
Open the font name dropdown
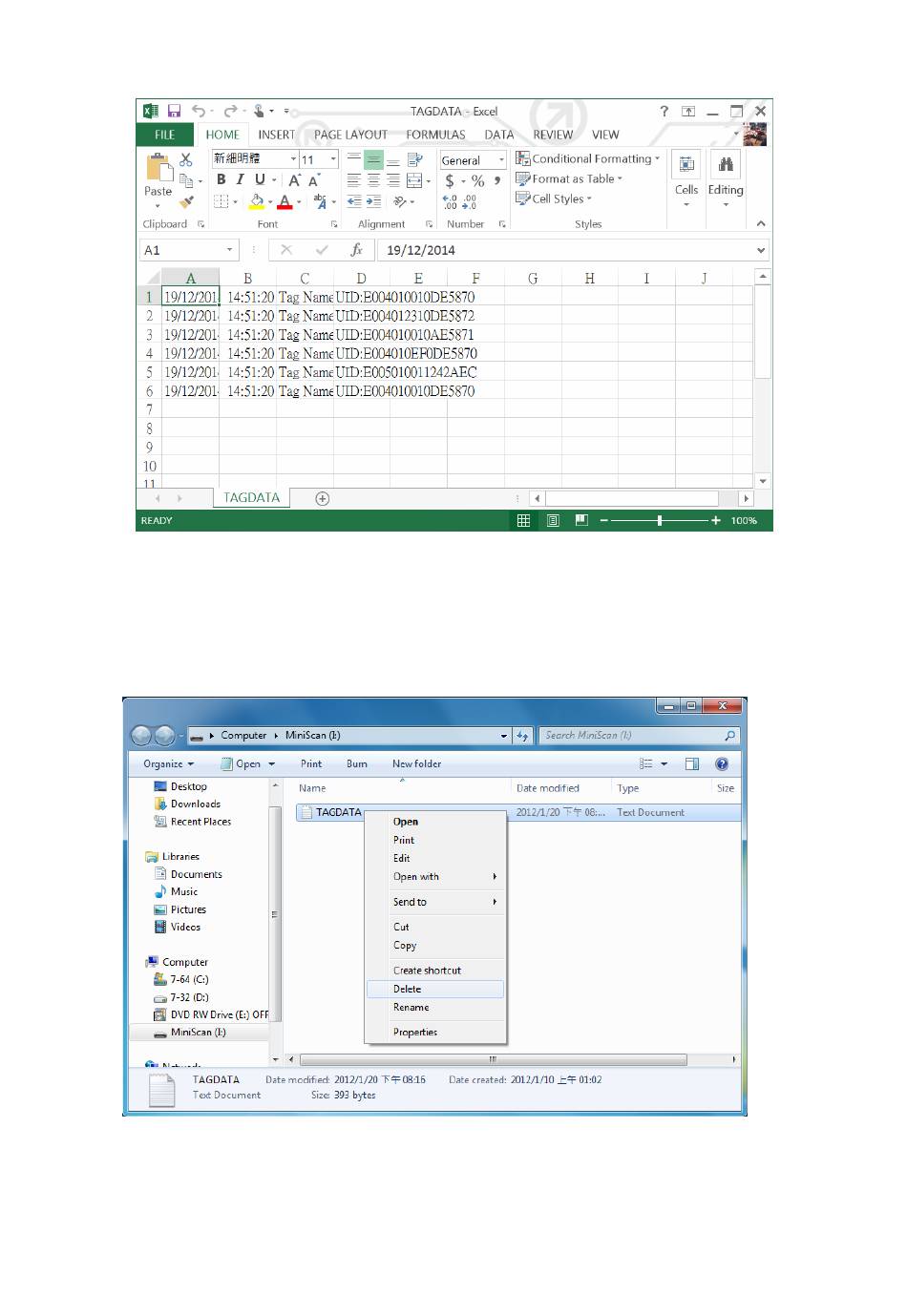pos(293,159)
